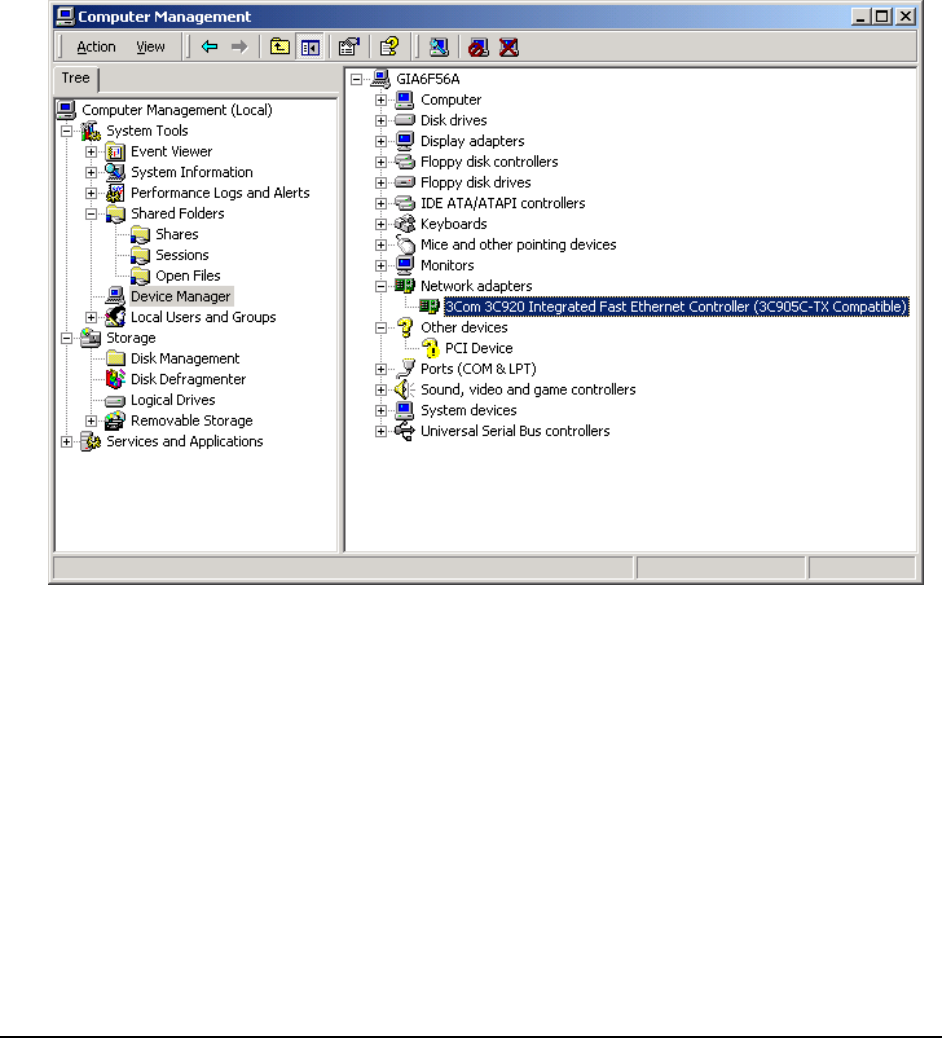Expand the Monitors category
Viewport: 942px width, 1038px height.
(x=381, y=265)
